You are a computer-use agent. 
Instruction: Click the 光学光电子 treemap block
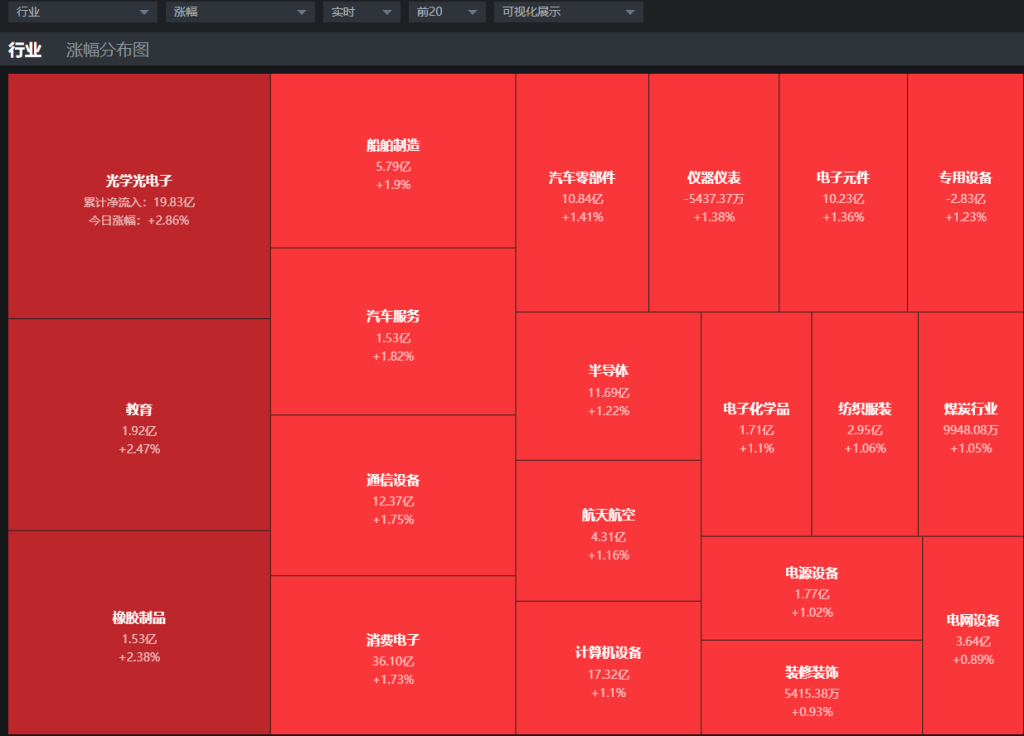click(139, 196)
